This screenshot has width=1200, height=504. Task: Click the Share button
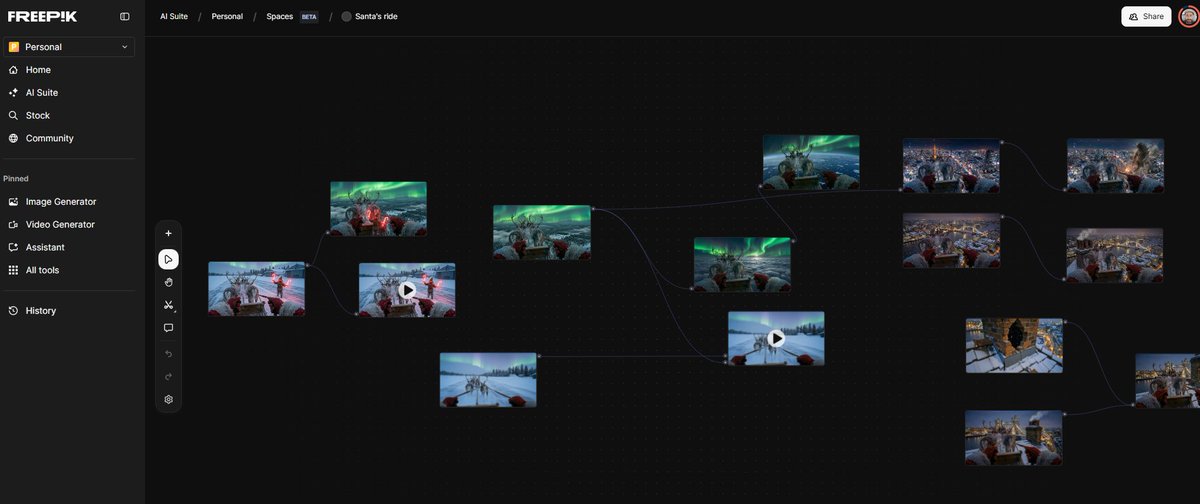click(x=1146, y=16)
